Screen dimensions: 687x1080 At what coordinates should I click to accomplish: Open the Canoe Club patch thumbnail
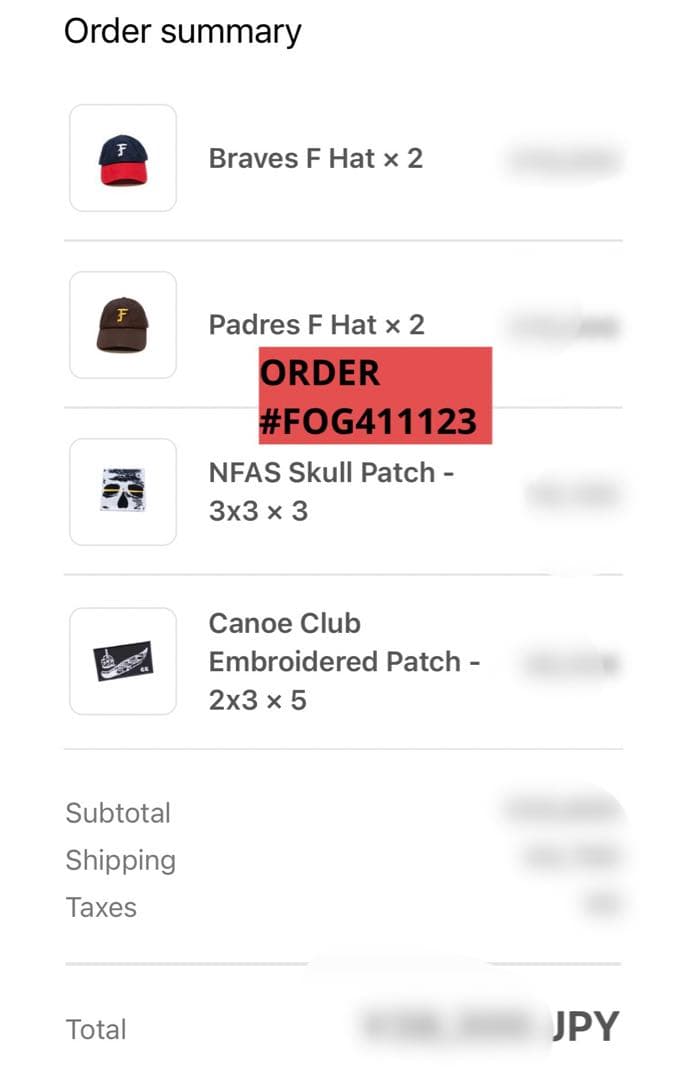pos(123,661)
